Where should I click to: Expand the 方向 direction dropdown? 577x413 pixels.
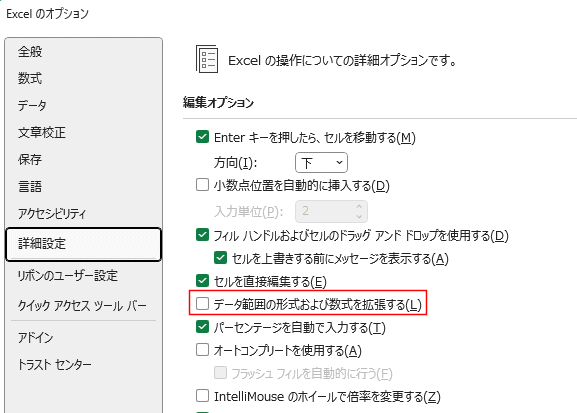click(321, 162)
